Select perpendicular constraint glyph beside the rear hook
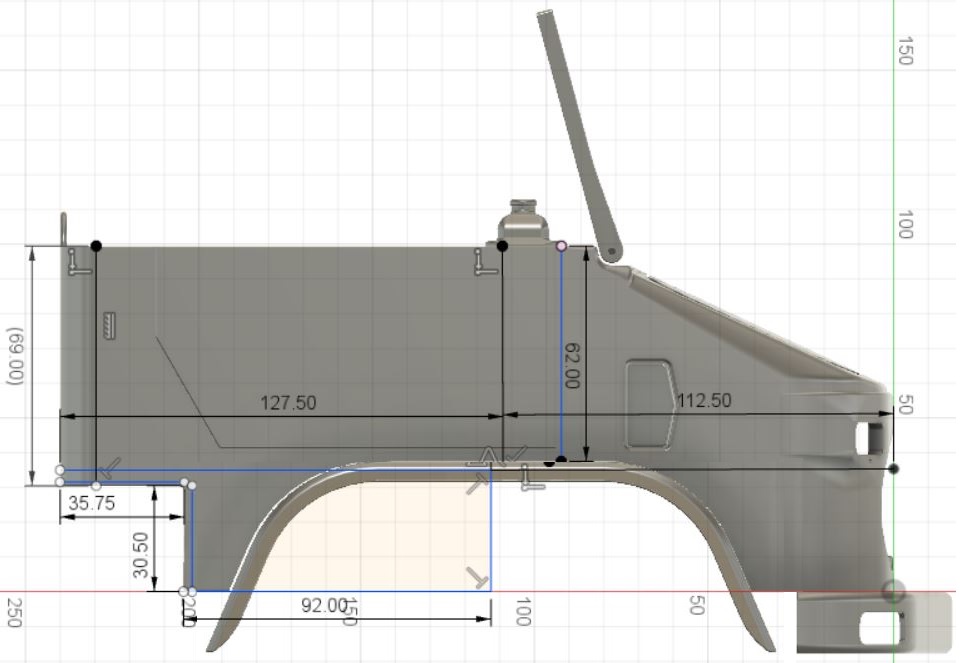The height and width of the screenshot is (663, 964). 79,261
